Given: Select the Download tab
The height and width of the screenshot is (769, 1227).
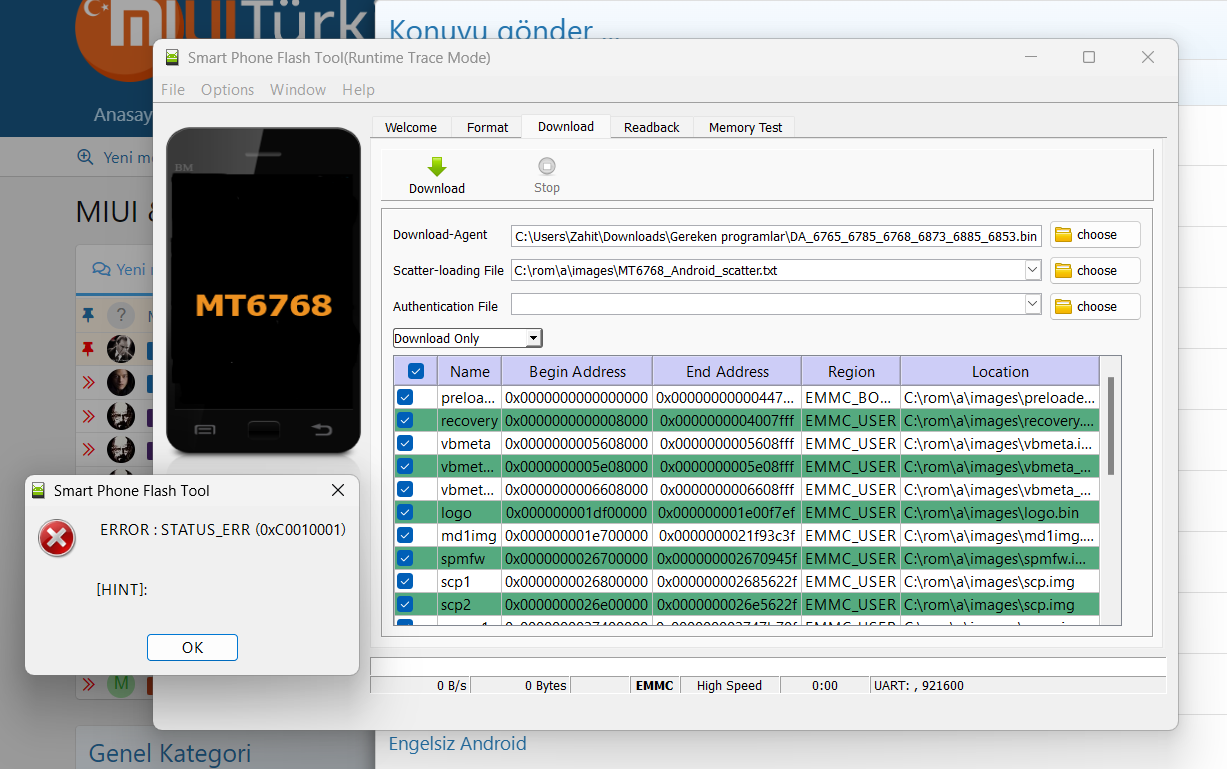Looking at the screenshot, I should pos(566,126).
